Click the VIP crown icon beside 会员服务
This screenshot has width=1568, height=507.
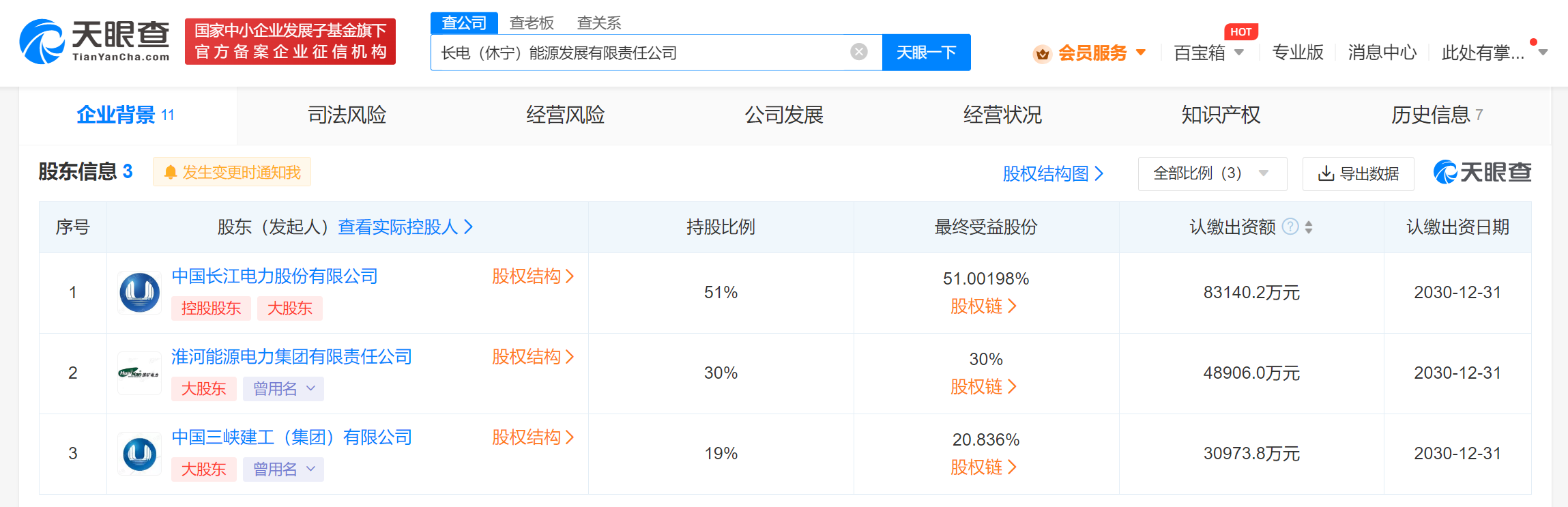(x=1042, y=53)
